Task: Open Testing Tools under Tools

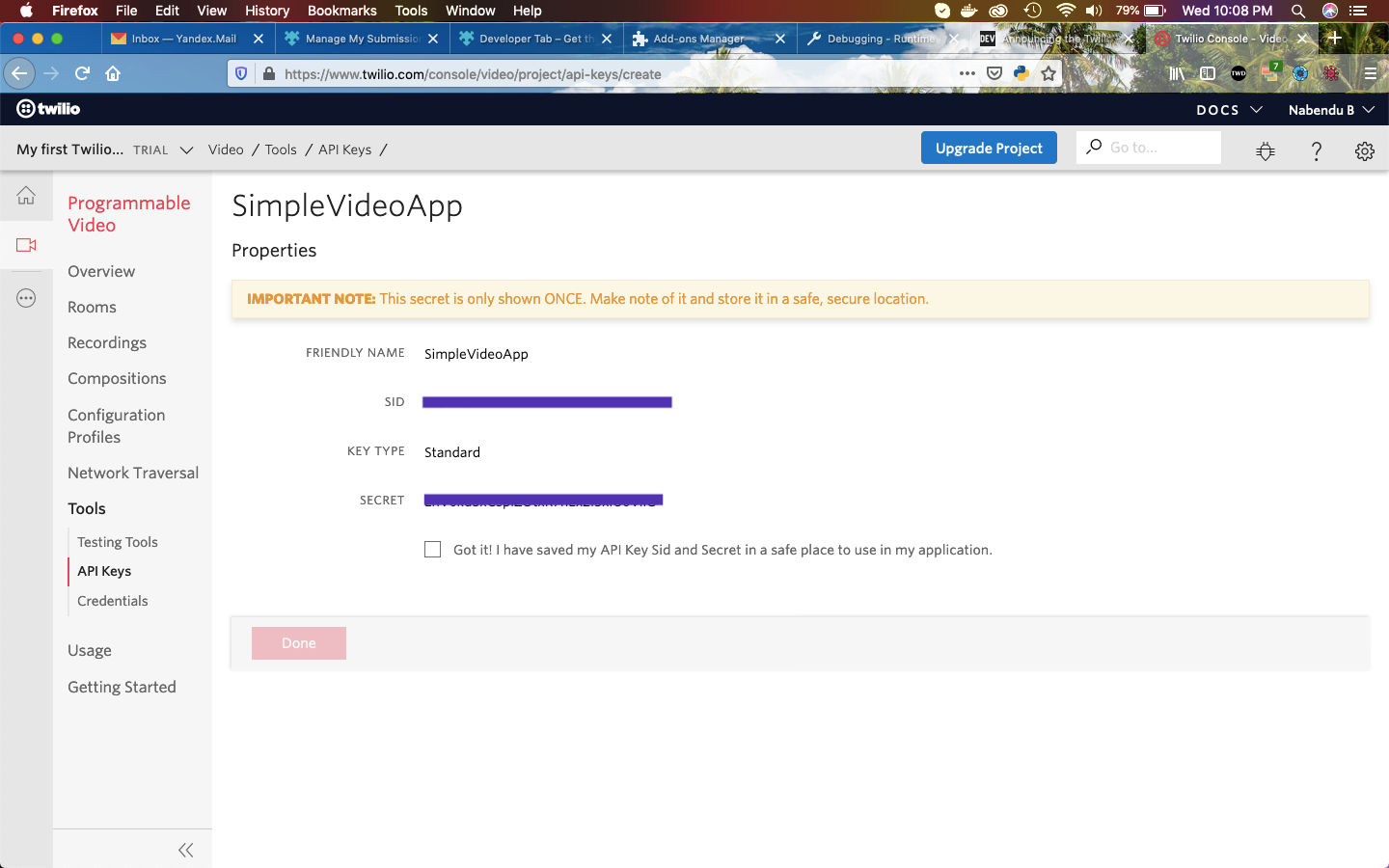Action: (118, 542)
